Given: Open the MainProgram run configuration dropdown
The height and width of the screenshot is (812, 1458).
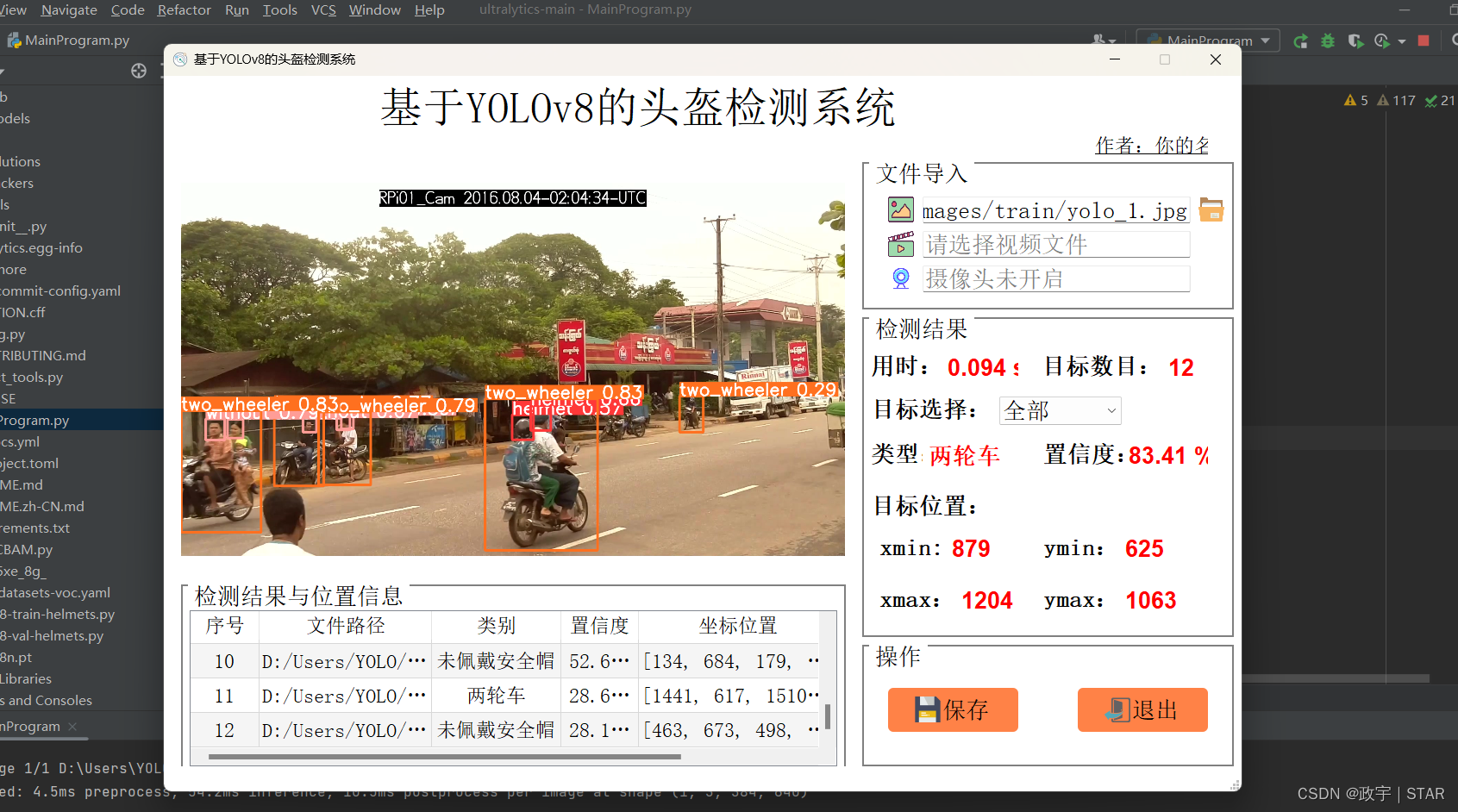Looking at the screenshot, I should click(1208, 41).
